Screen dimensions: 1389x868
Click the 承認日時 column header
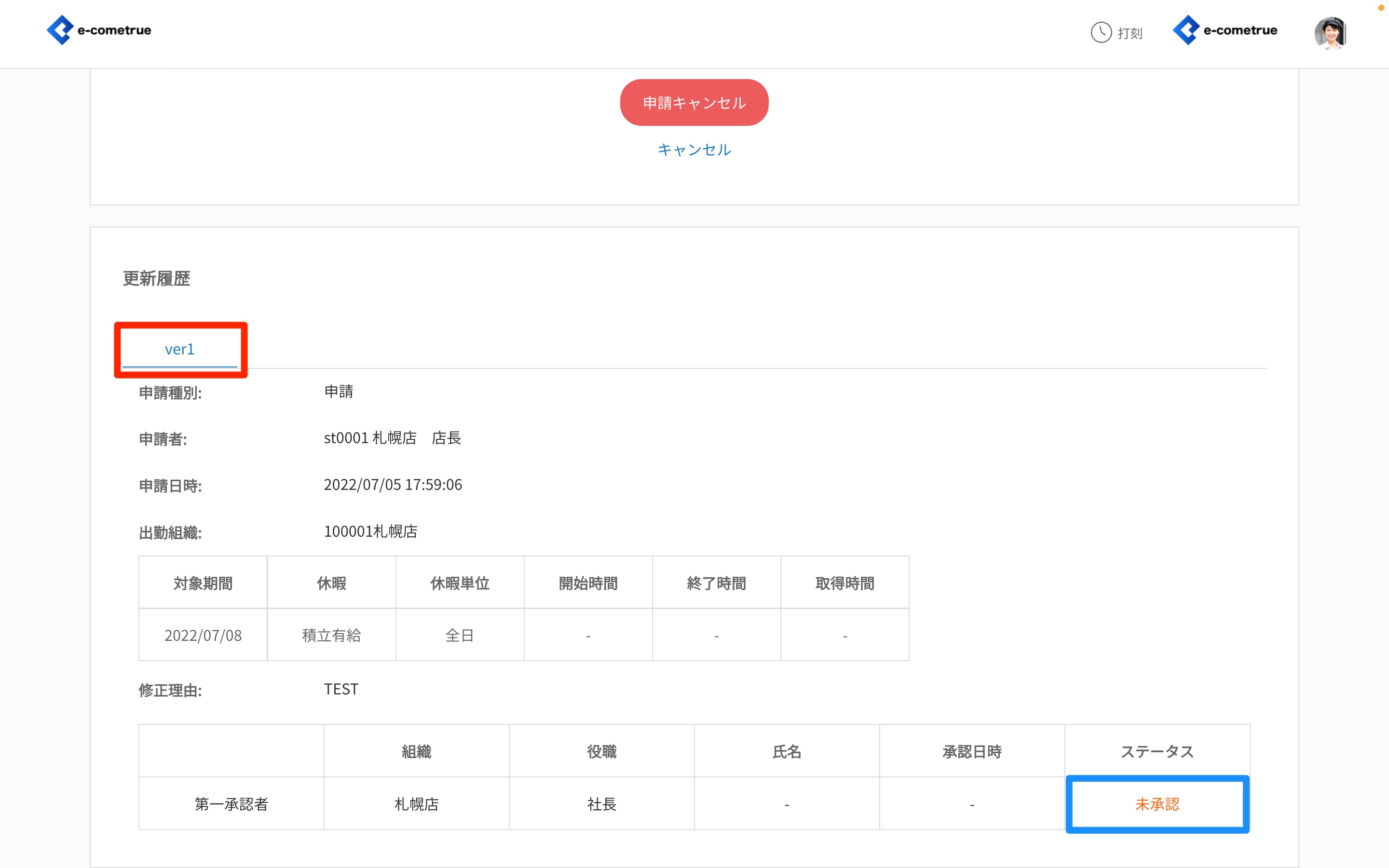972,751
